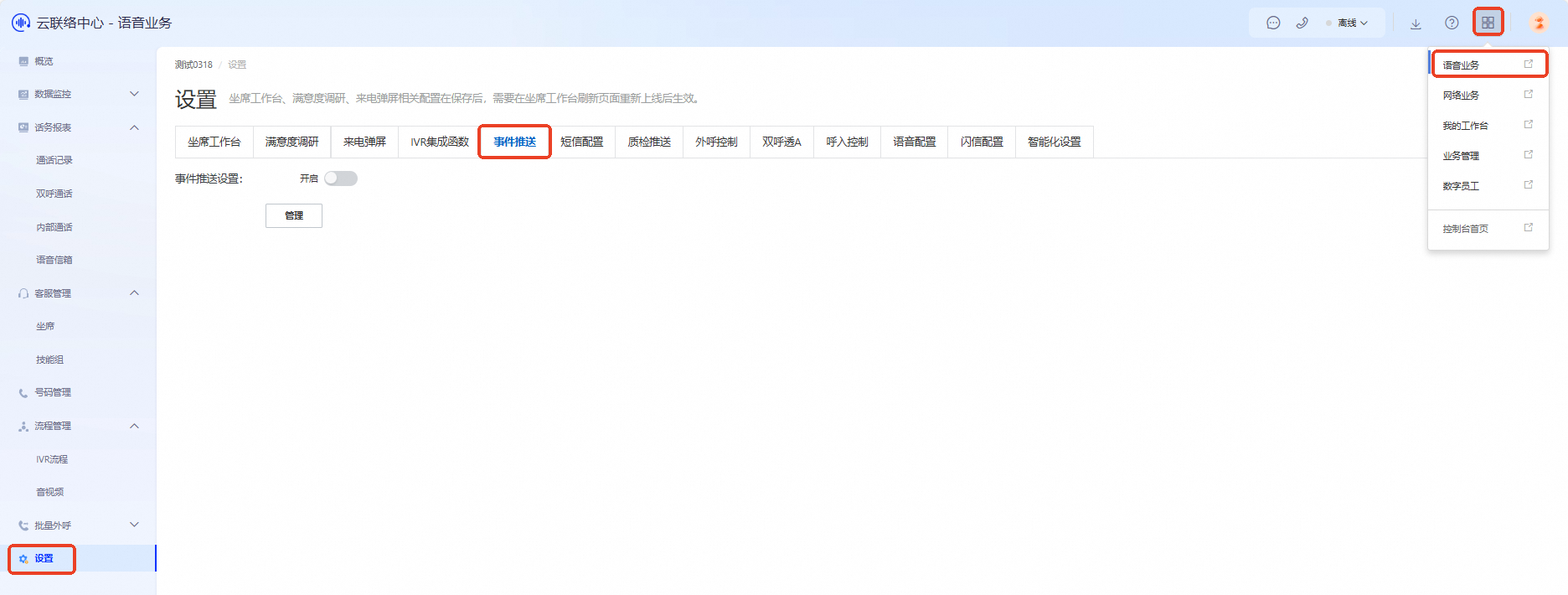This screenshot has width=1568, height=595.
Task: Select the 事件推送 tab
Action: [514, 142]
